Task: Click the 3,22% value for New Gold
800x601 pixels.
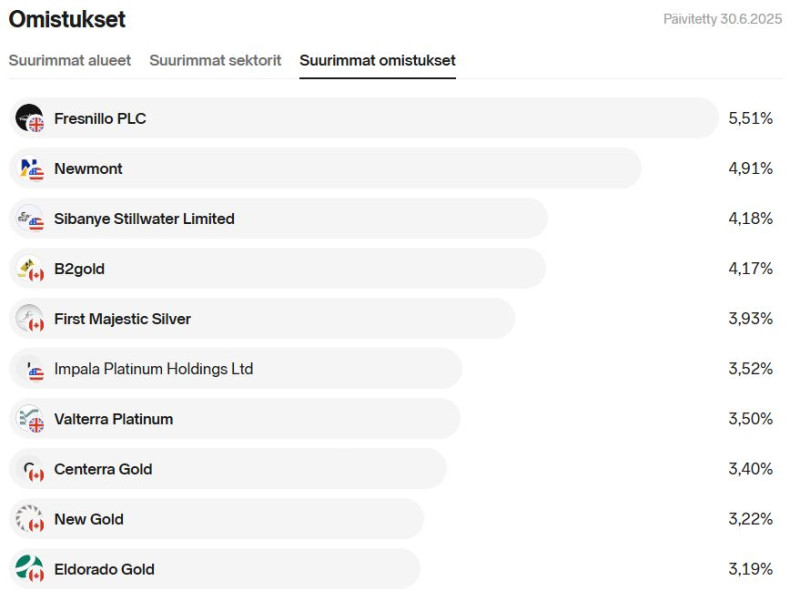Action: [x=750, y=519]
